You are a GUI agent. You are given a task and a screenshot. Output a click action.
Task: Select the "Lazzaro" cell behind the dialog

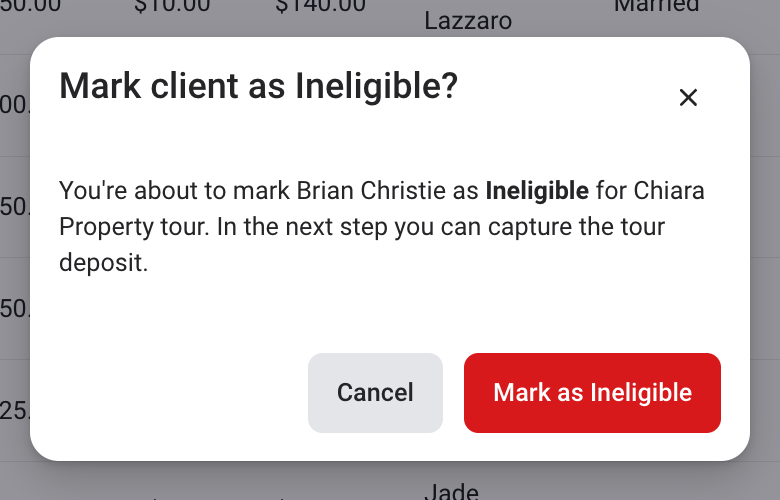pyautogui.click(x=468, y=20)
